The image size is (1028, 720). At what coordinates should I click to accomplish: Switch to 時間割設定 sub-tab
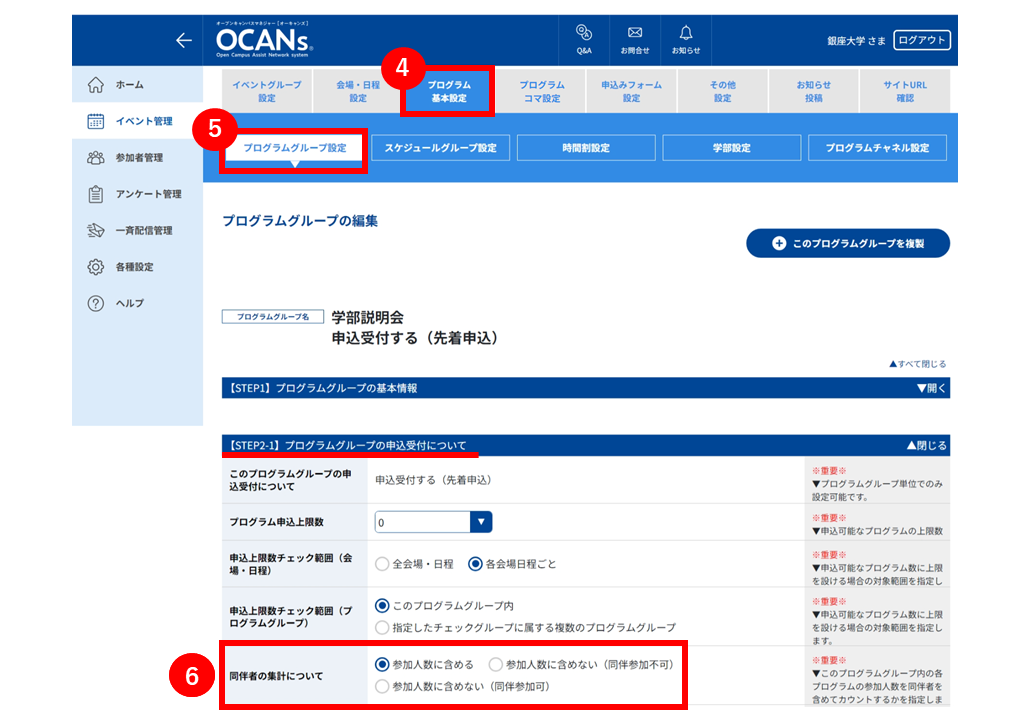586,148
